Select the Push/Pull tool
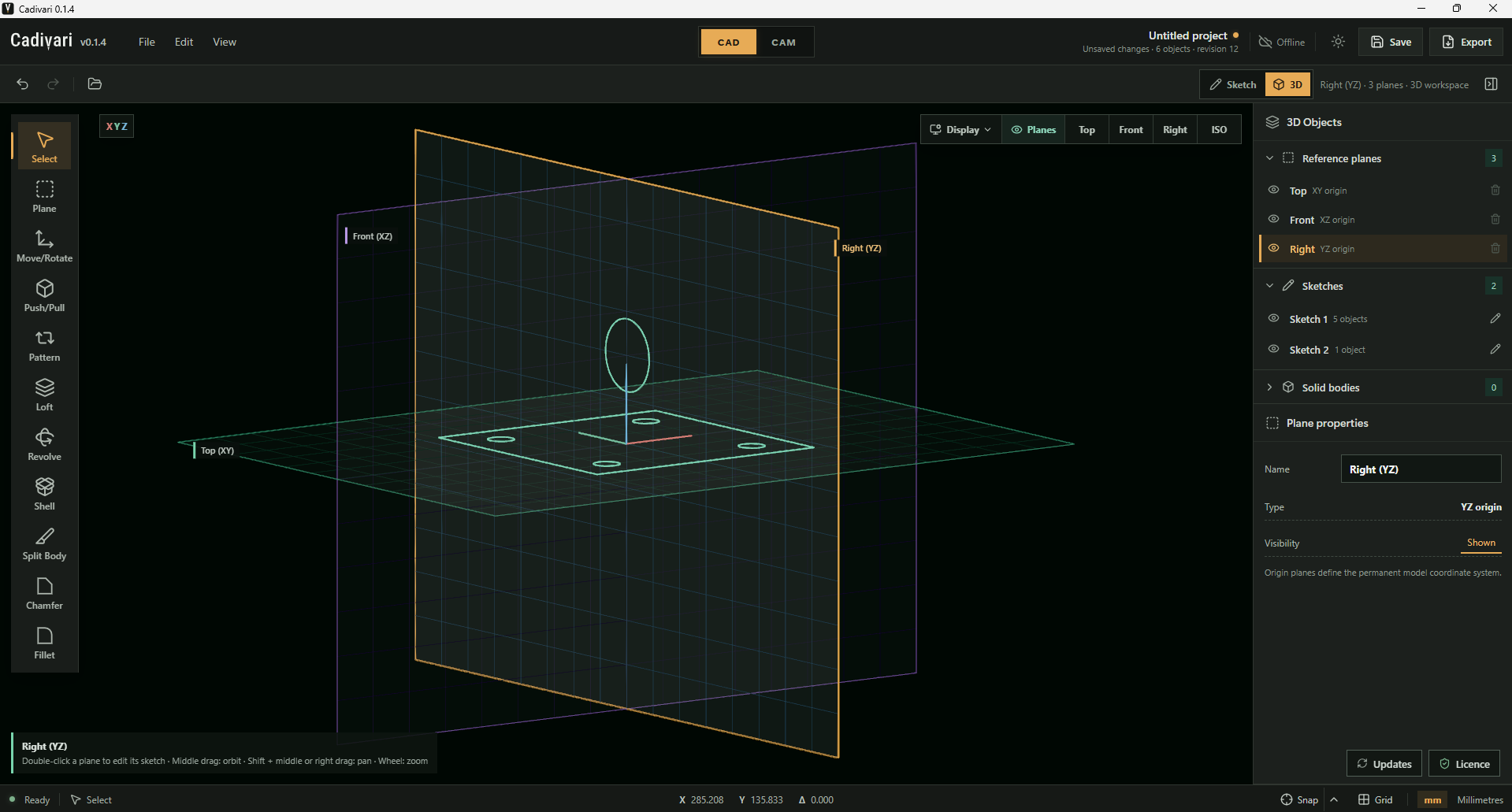The height and width of the screenshot is (812, 1512). [44, 295]
